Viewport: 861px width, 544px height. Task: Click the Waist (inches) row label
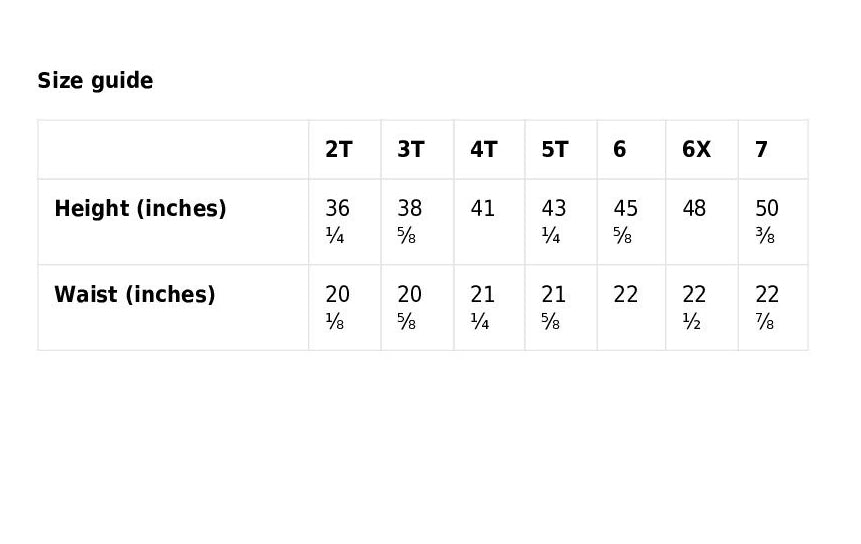pos(135,295)
